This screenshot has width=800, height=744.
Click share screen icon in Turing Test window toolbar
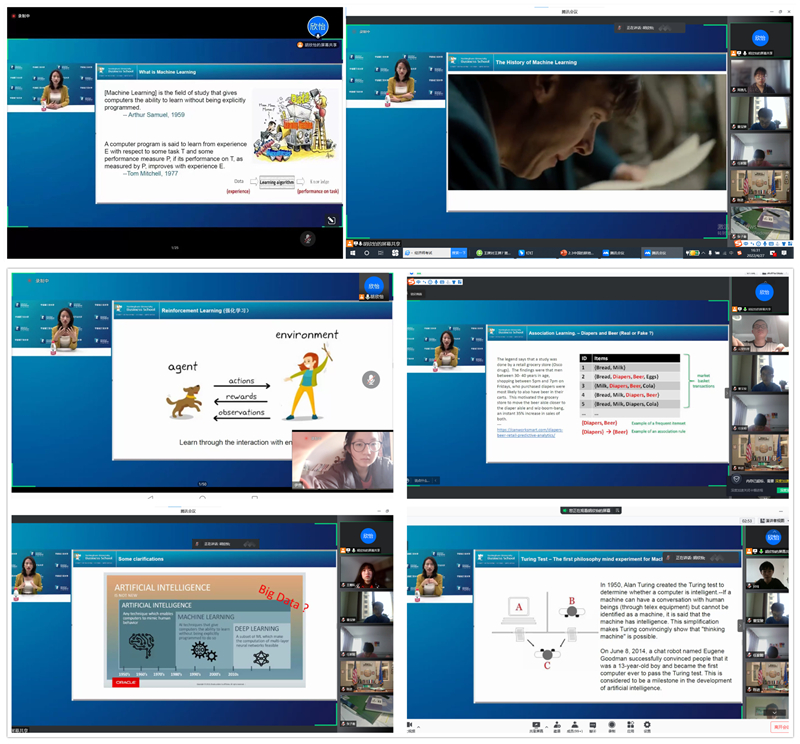tap(537, 726)
